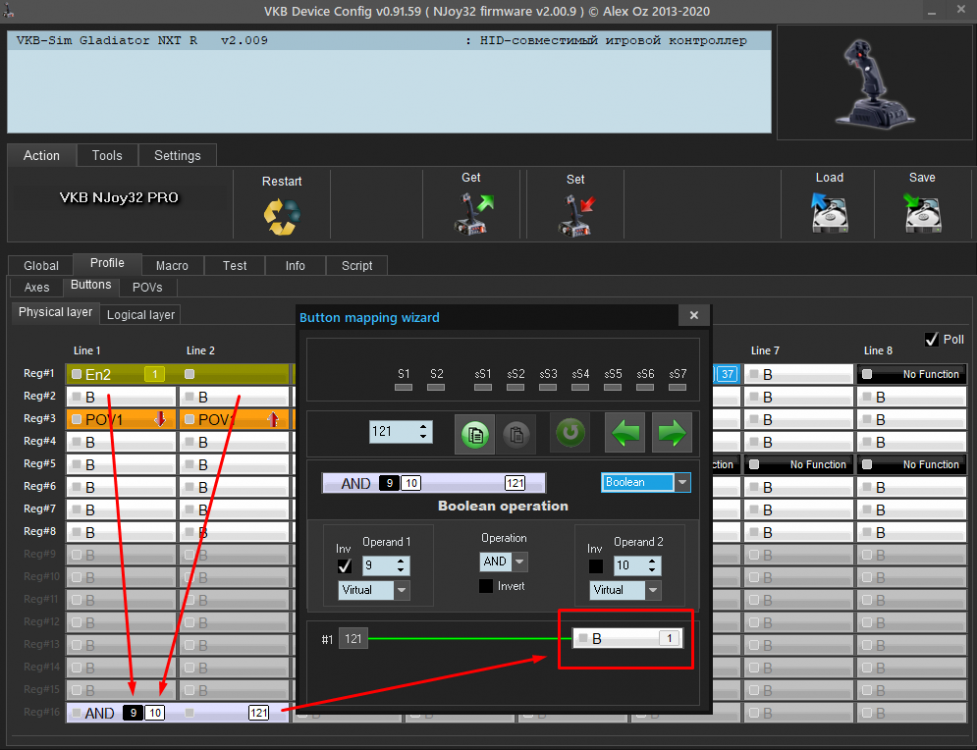Go to next button with right arrow
977x750 pixels.
click(x=672, y=432)
